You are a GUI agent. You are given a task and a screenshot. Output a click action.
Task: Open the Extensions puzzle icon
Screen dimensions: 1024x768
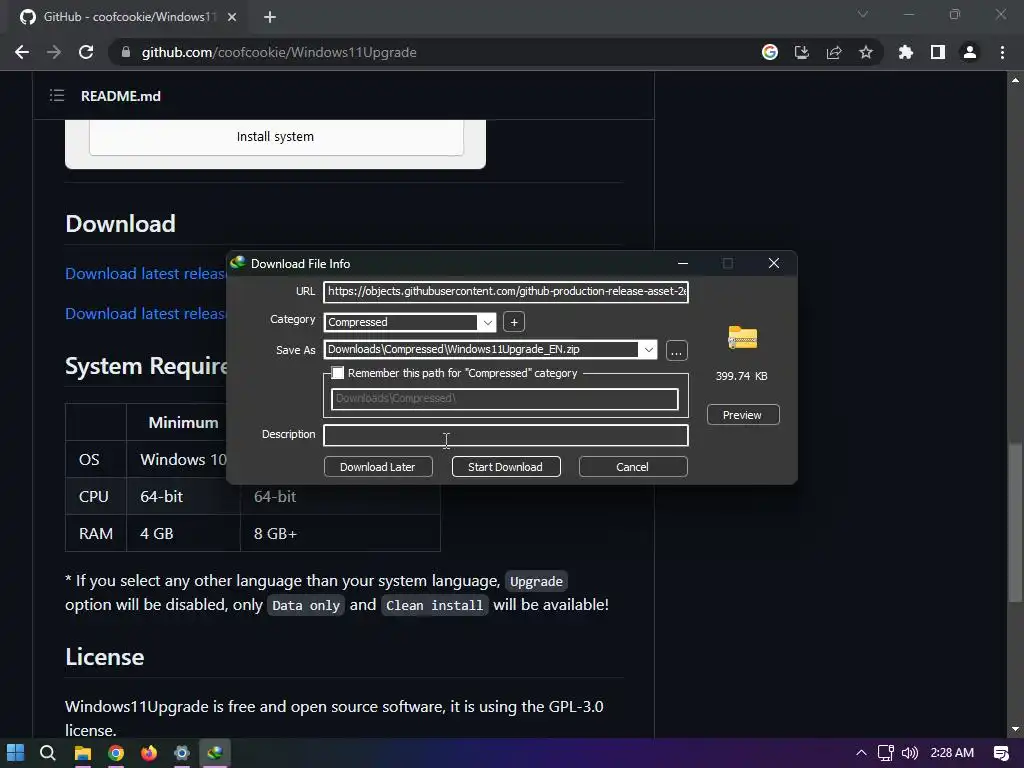click(x=905, y=52)
